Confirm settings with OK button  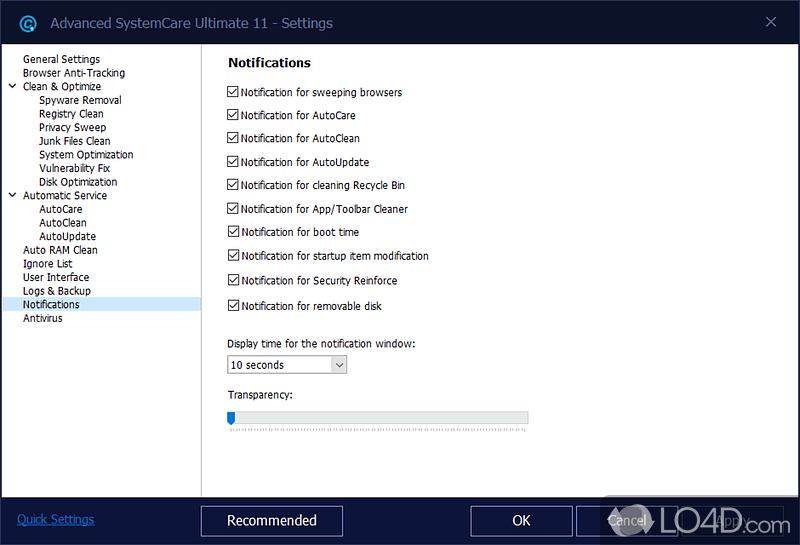(521, 520)
